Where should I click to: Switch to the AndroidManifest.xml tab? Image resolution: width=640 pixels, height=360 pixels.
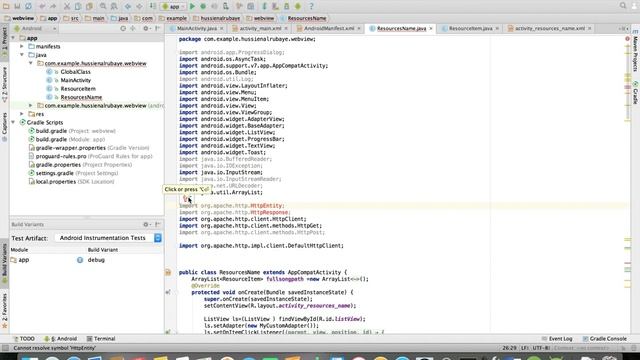click(329, 29)
